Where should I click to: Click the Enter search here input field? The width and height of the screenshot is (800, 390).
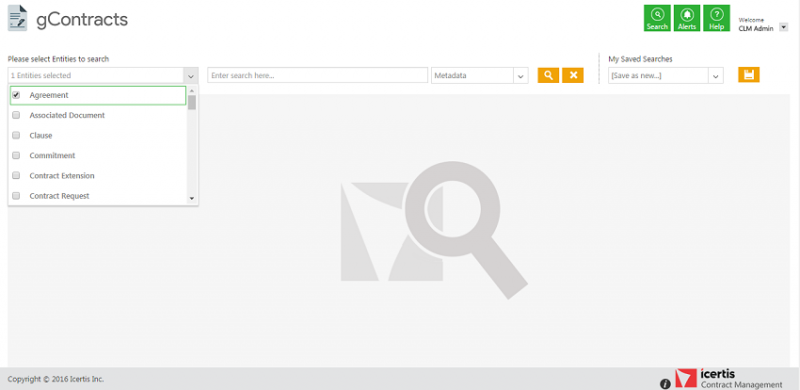[x=317, y=76]
